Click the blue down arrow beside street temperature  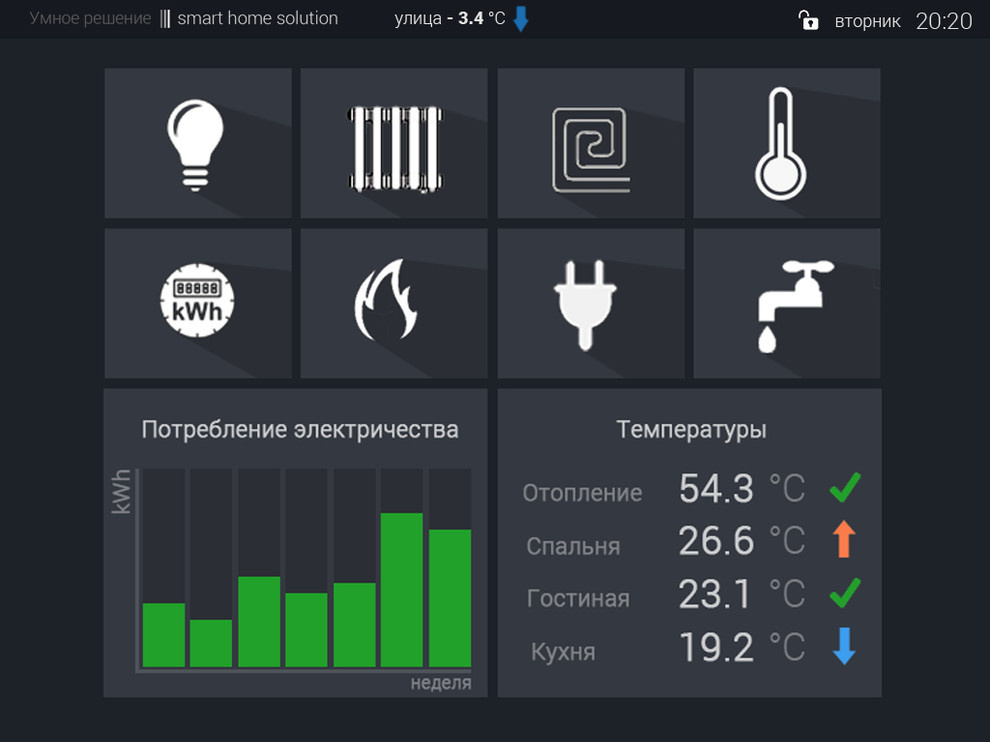tap(521, 19)
